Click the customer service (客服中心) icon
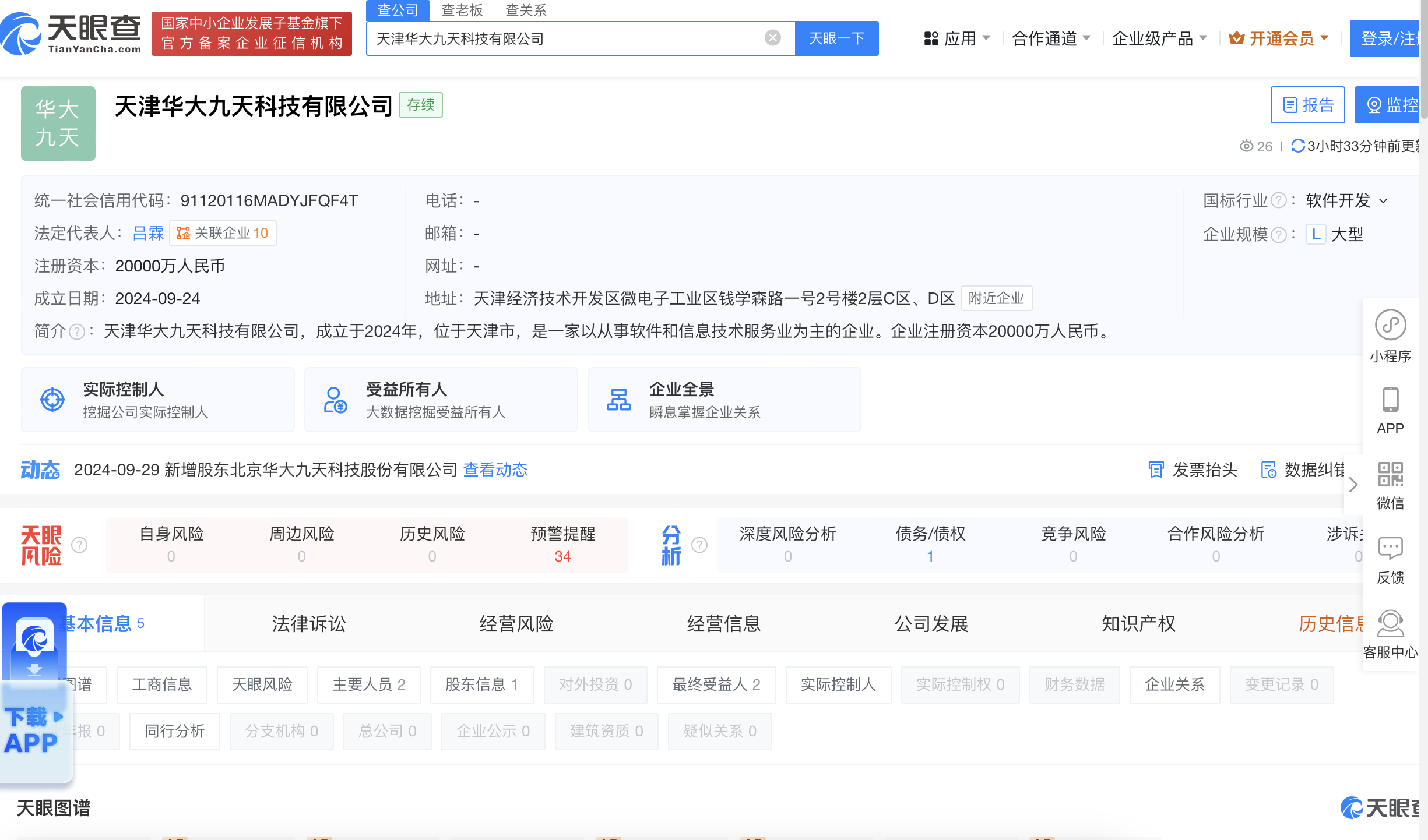The width and height of the screenshot is (1428, 840). pyautogui.click(x=1390, y=624)
